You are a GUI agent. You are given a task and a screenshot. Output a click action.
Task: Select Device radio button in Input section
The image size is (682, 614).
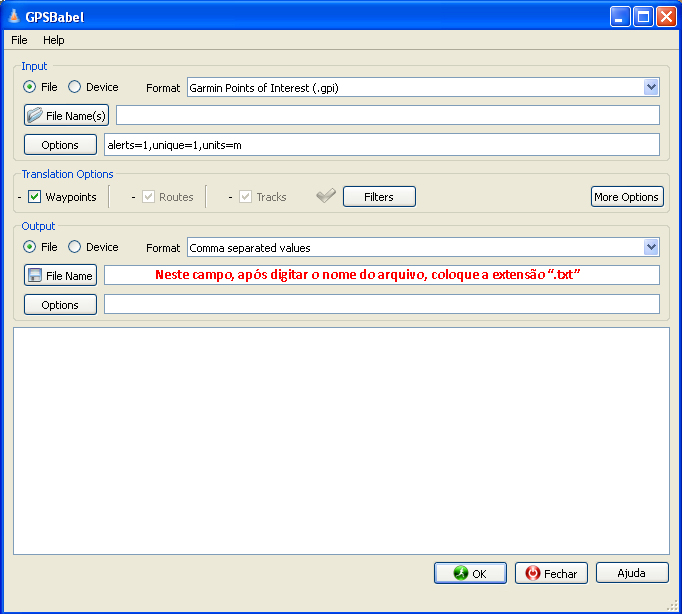74,87
